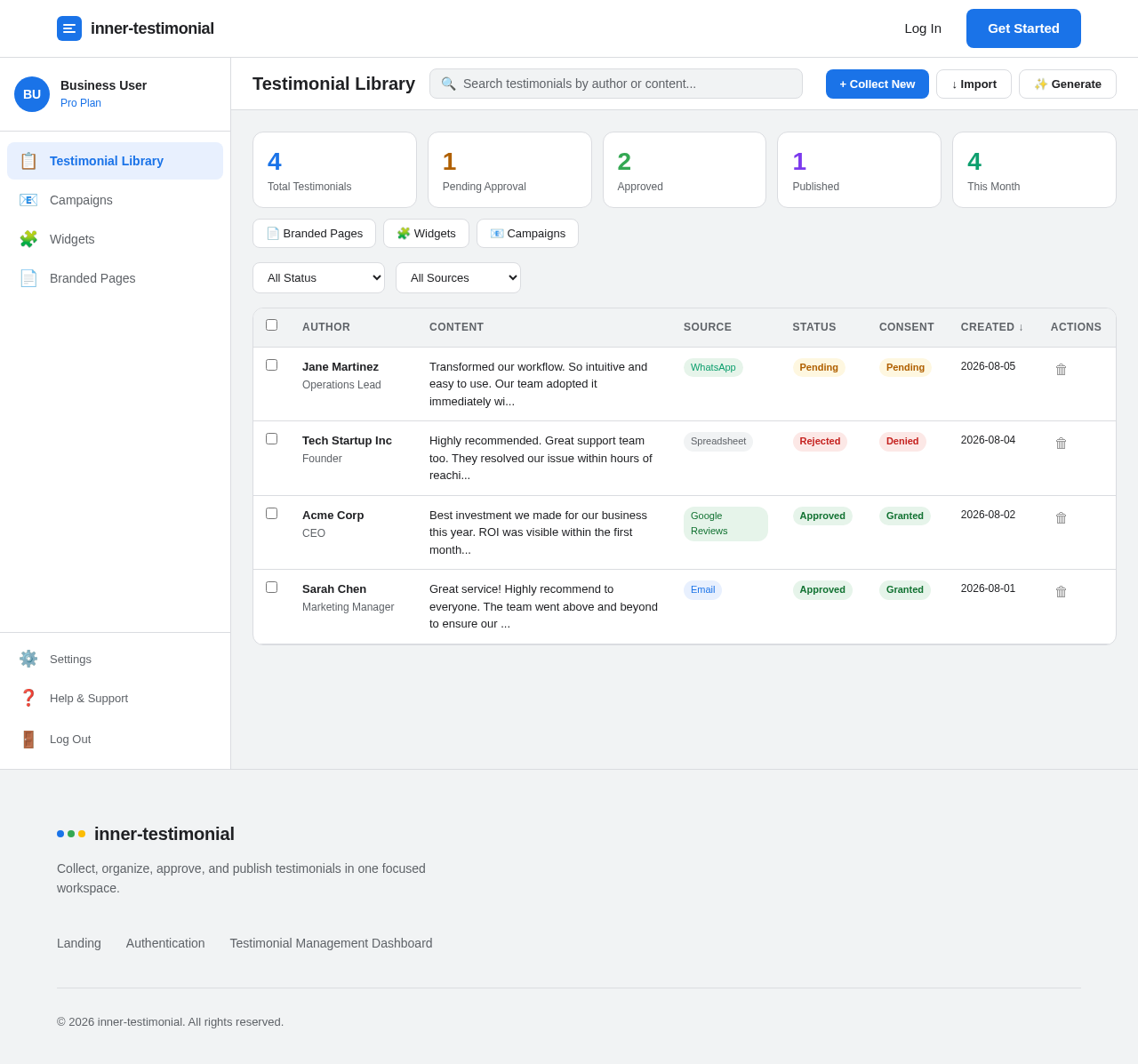This screenshot has height=1064, width=1138.
Task: Click the Email source badge
Action: click(702, 589)
